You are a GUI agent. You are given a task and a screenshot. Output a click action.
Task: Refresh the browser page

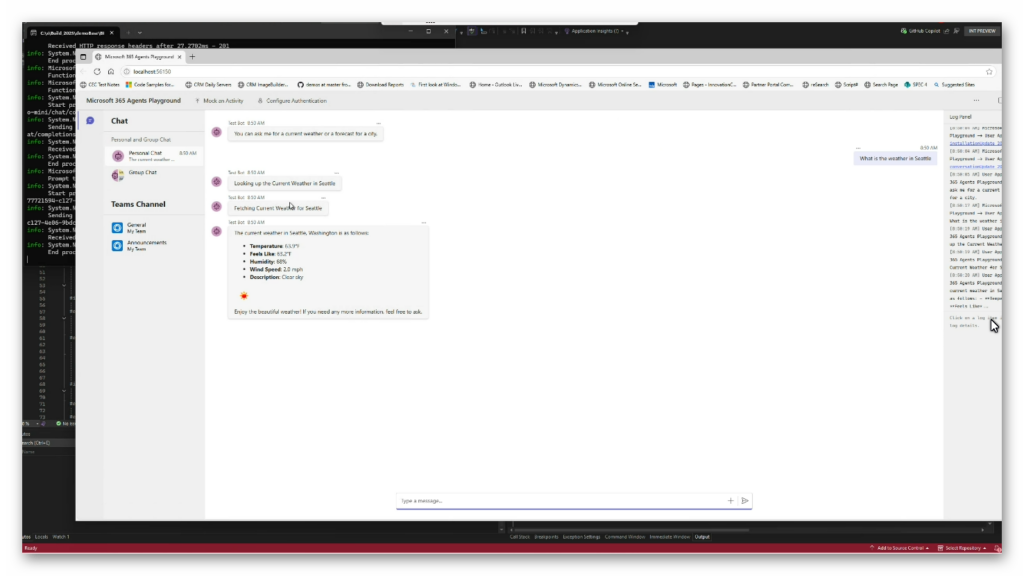pos(97,72)
